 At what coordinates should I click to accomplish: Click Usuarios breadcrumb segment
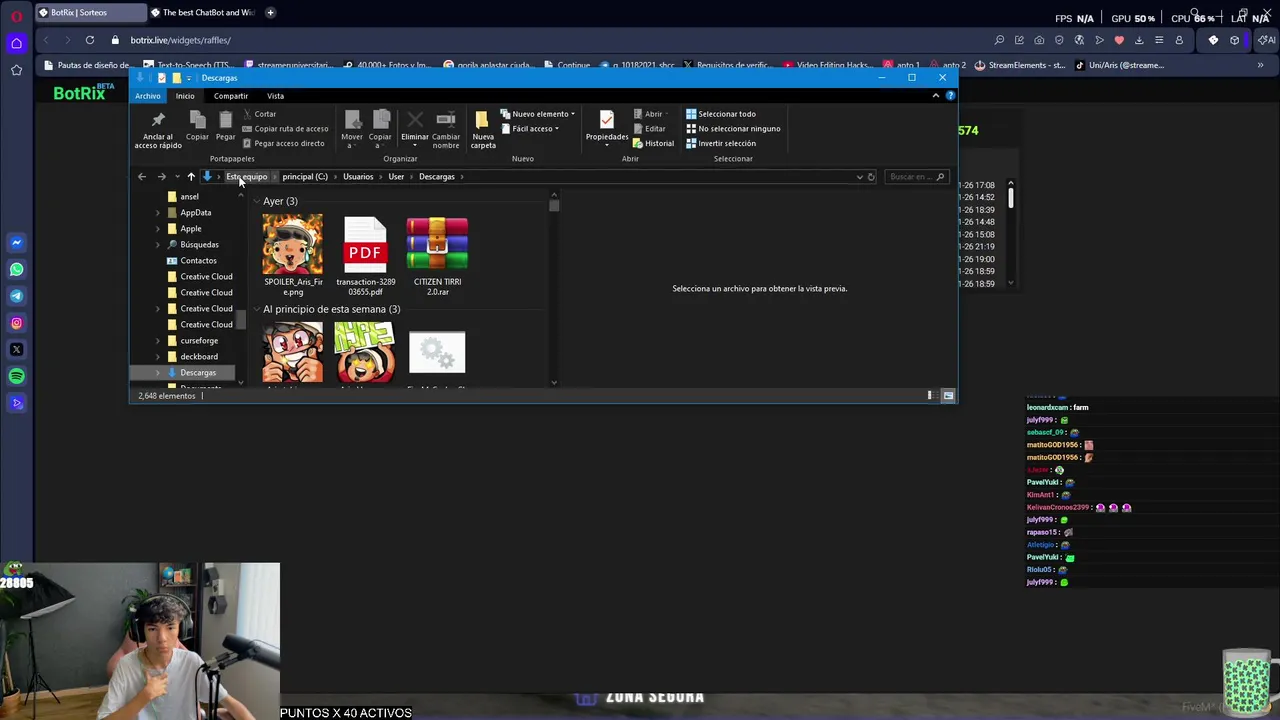(x=358, y=177)
